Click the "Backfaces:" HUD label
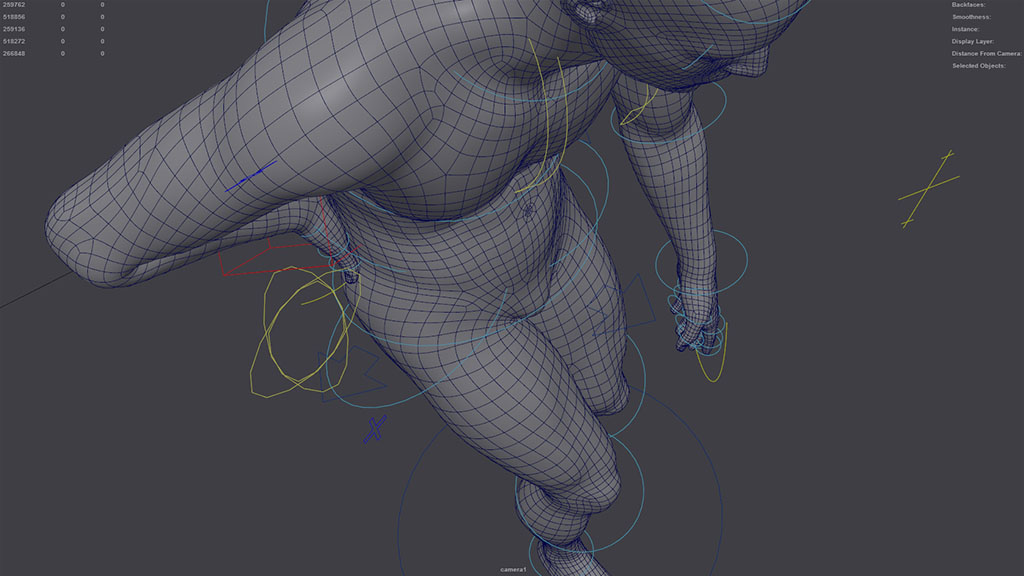 tap(968, 5)
